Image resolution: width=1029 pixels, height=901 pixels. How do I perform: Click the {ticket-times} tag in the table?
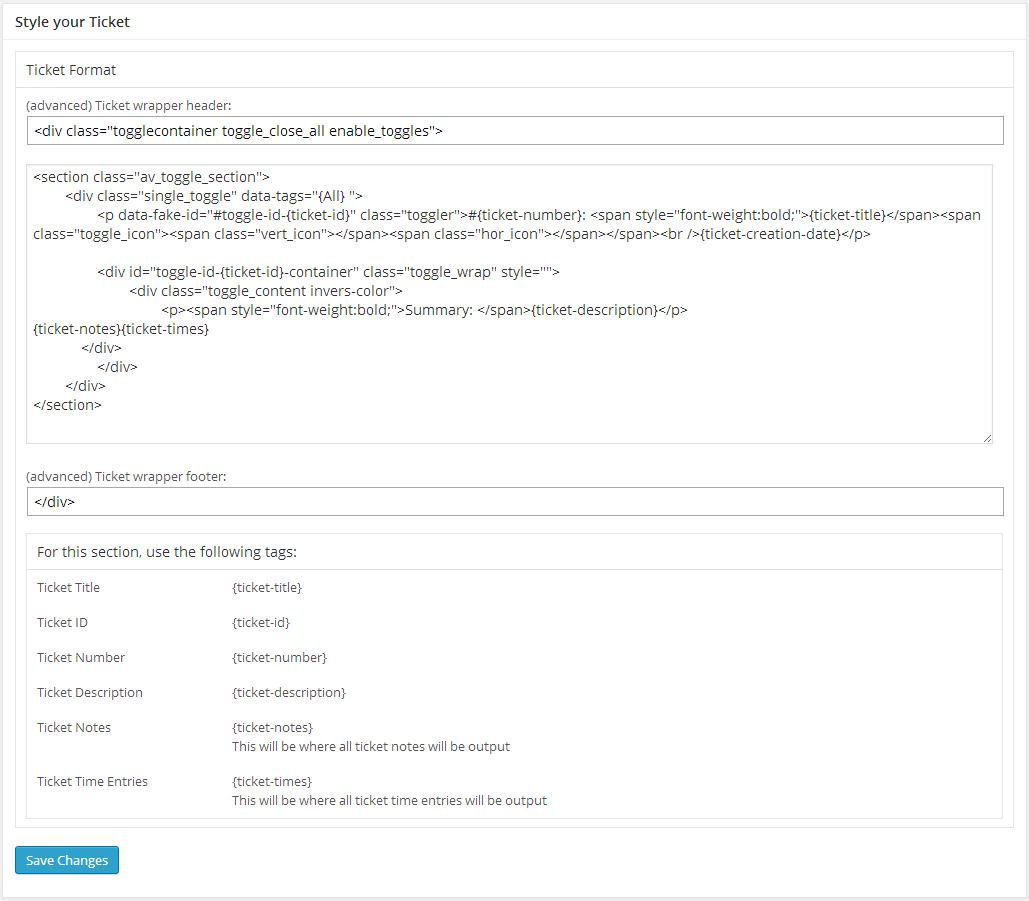pos(272,781)
